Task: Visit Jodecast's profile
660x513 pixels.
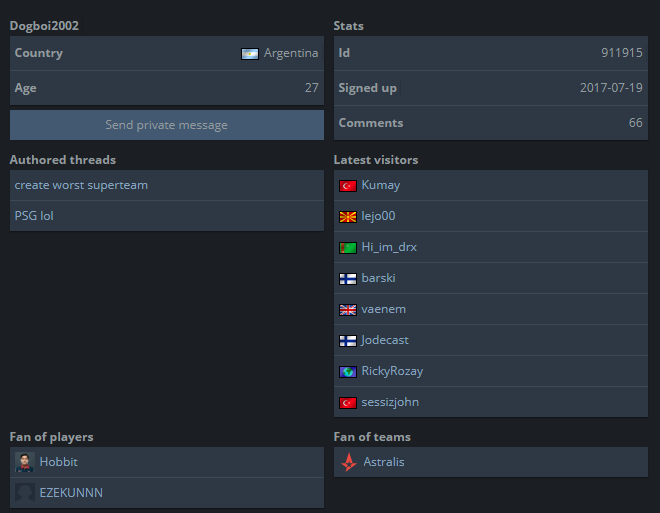Action: pos(385,340)
